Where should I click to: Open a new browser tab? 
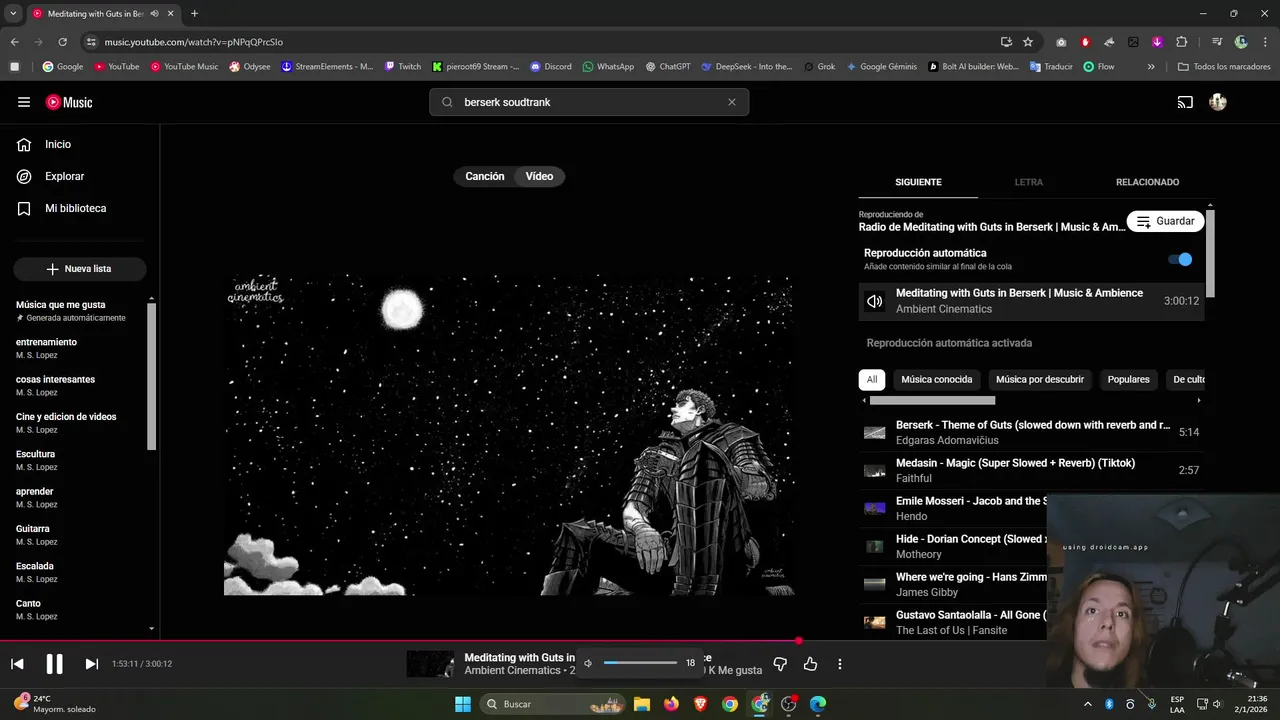coord(194,14)
